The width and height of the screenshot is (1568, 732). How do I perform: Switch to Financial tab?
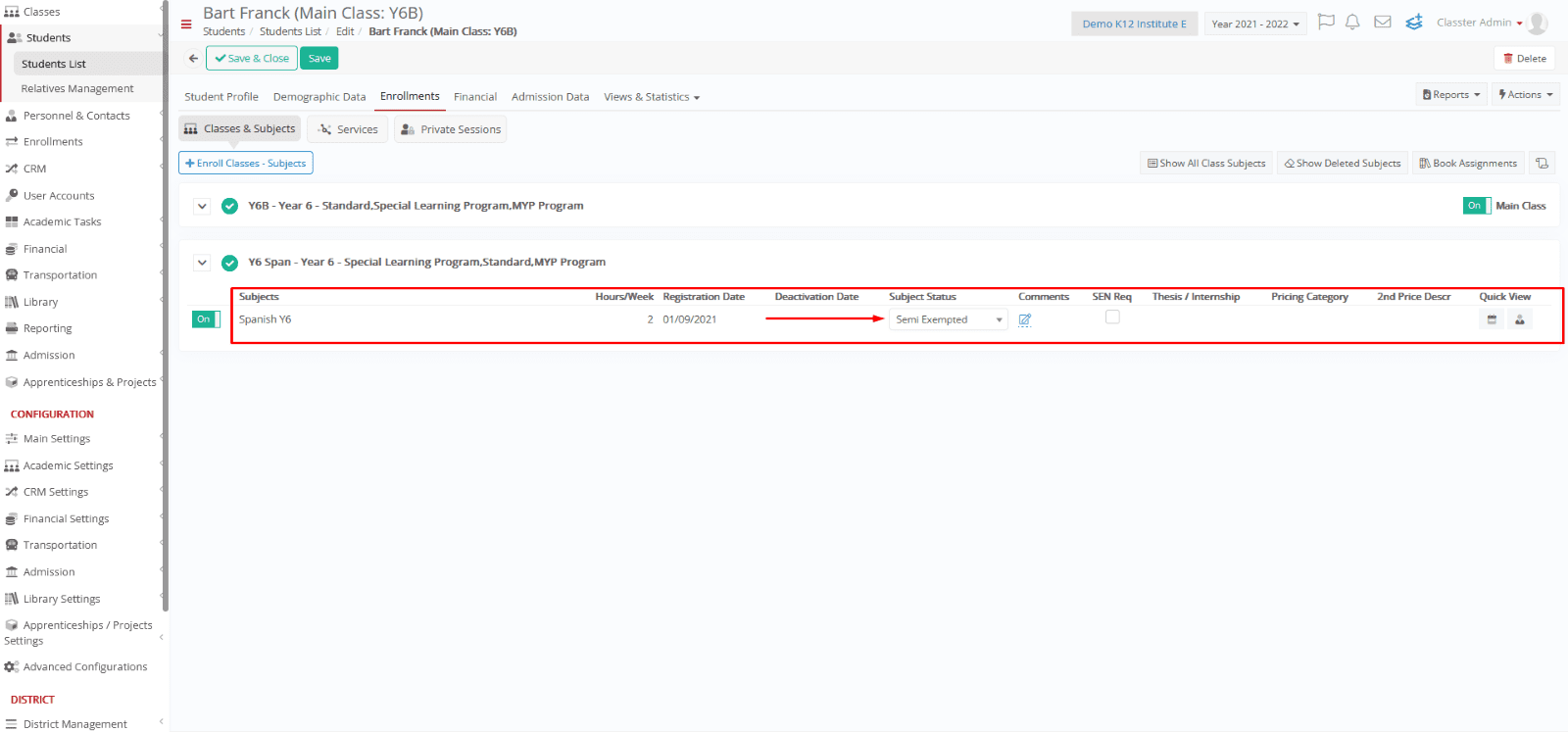pyautogui.click(x=475, y=97)
